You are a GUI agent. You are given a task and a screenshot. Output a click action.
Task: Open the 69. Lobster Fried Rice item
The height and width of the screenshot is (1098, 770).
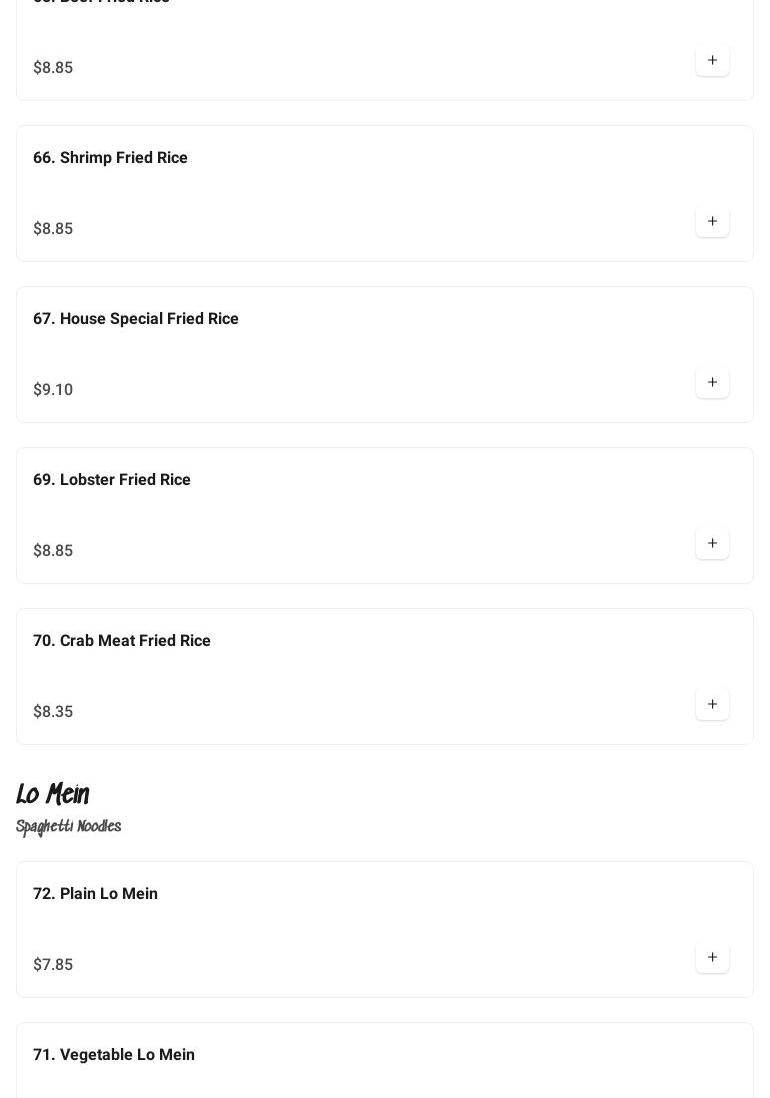coord(112,480)
